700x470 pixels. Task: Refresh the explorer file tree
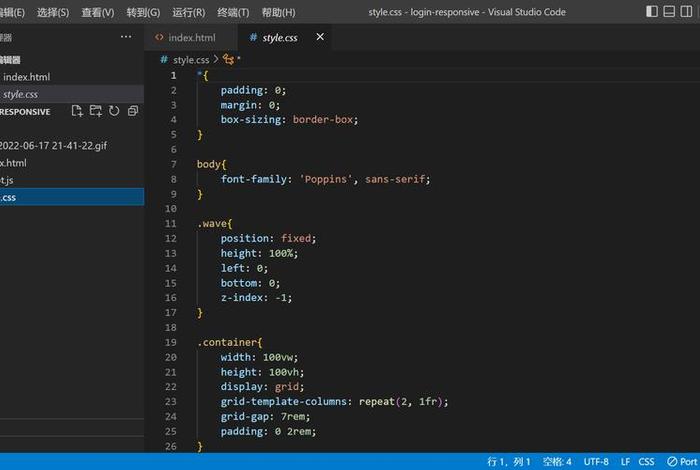pos(114,111)
